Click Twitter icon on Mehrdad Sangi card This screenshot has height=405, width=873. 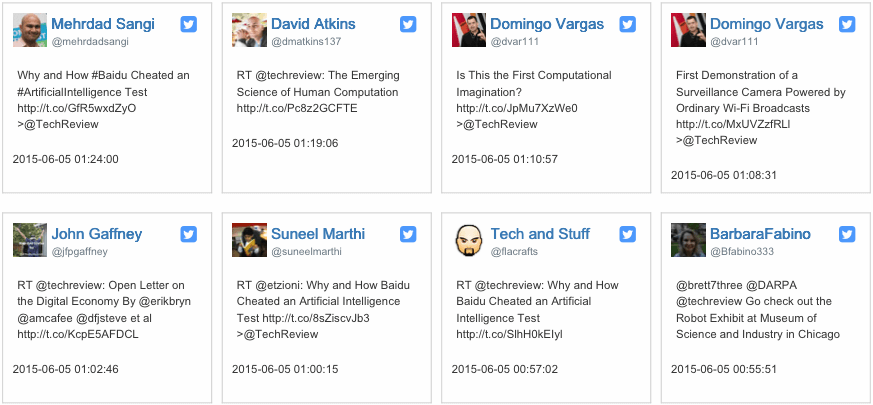189,24
